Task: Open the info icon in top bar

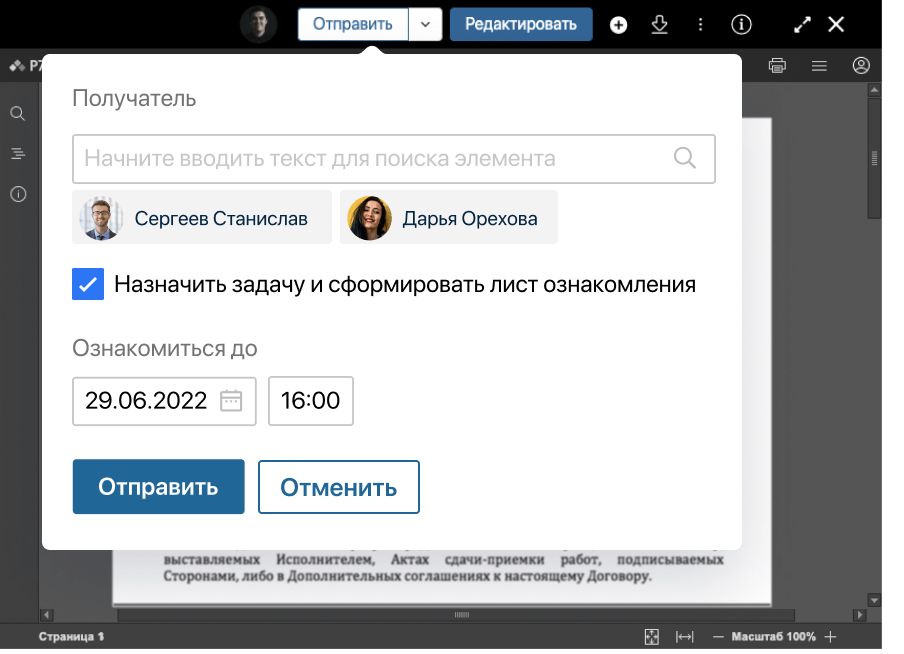Action: (741, 24)
